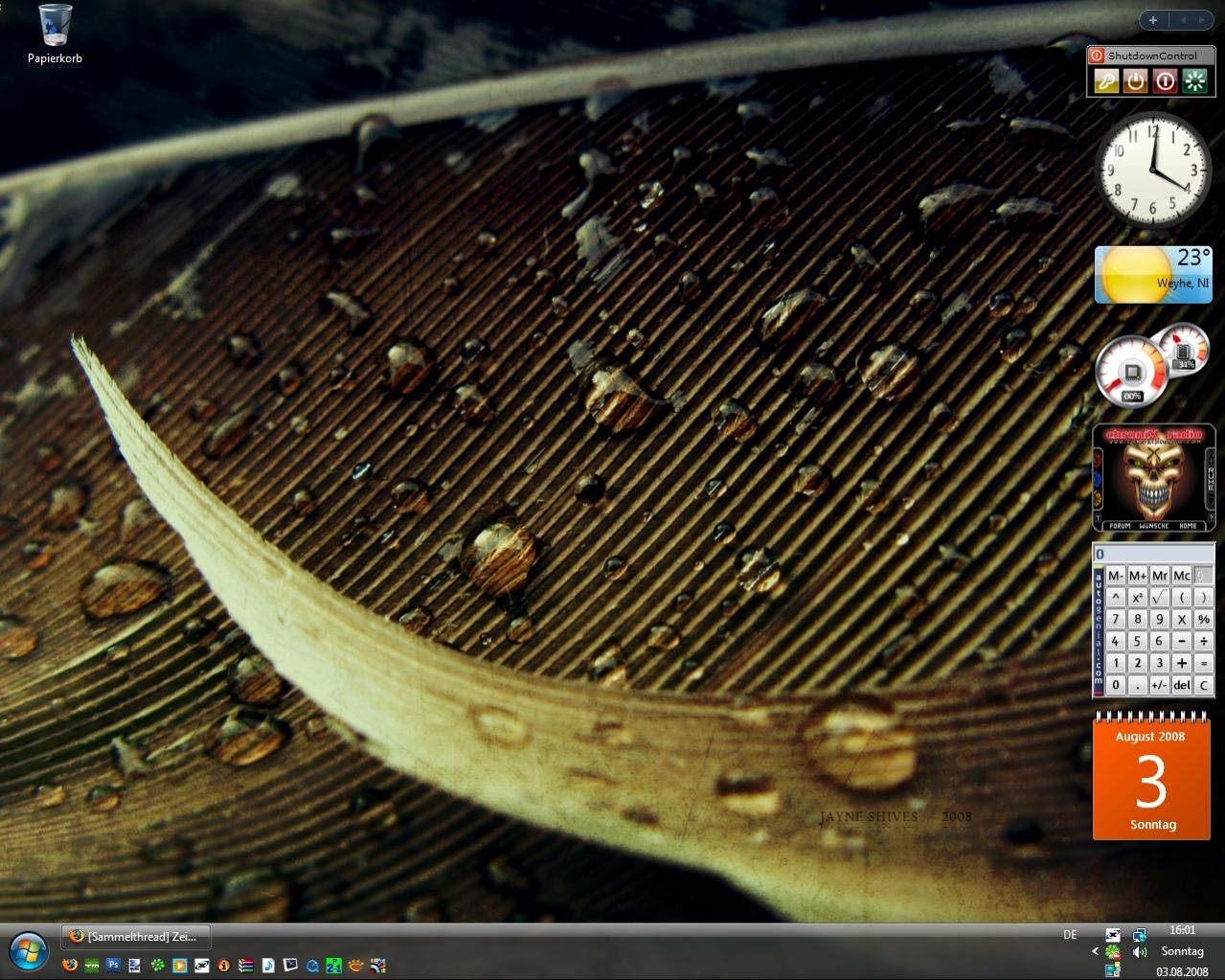Click the x² square button on calculator

pos(1137,597)
